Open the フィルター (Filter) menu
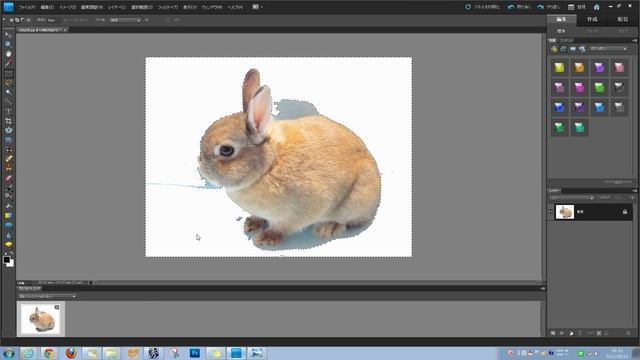The width and height of the screenshot is (640, 360). point(168,7)
